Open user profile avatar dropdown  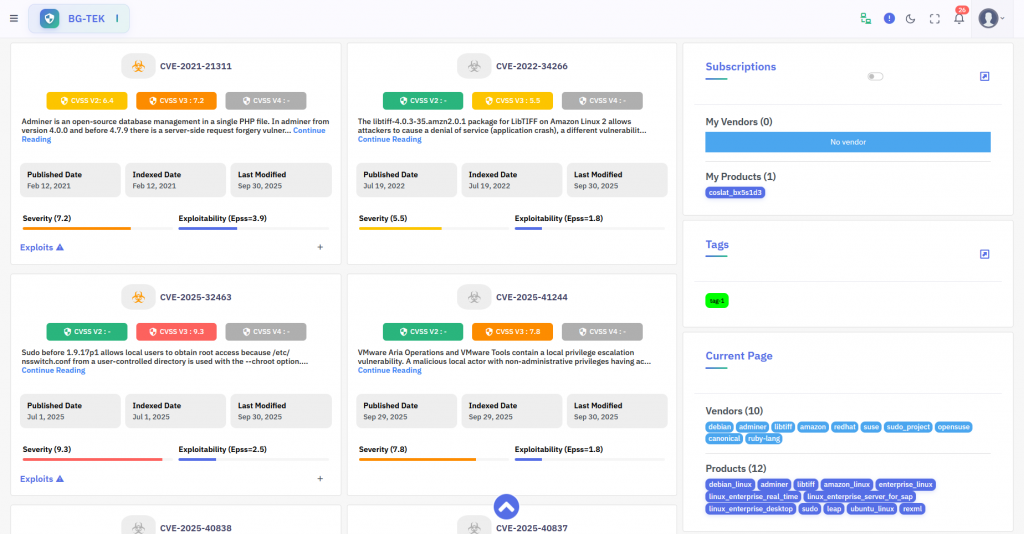(990, 18)
